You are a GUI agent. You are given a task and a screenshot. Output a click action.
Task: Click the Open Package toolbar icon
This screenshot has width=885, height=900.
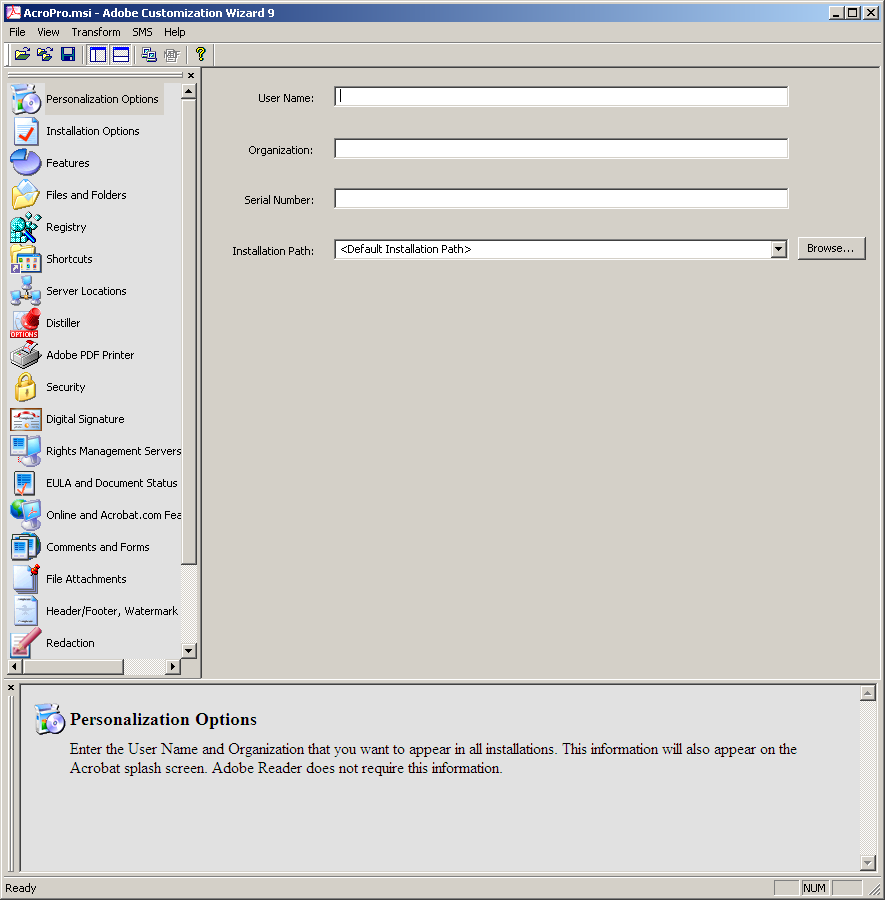tap(22, 54)
